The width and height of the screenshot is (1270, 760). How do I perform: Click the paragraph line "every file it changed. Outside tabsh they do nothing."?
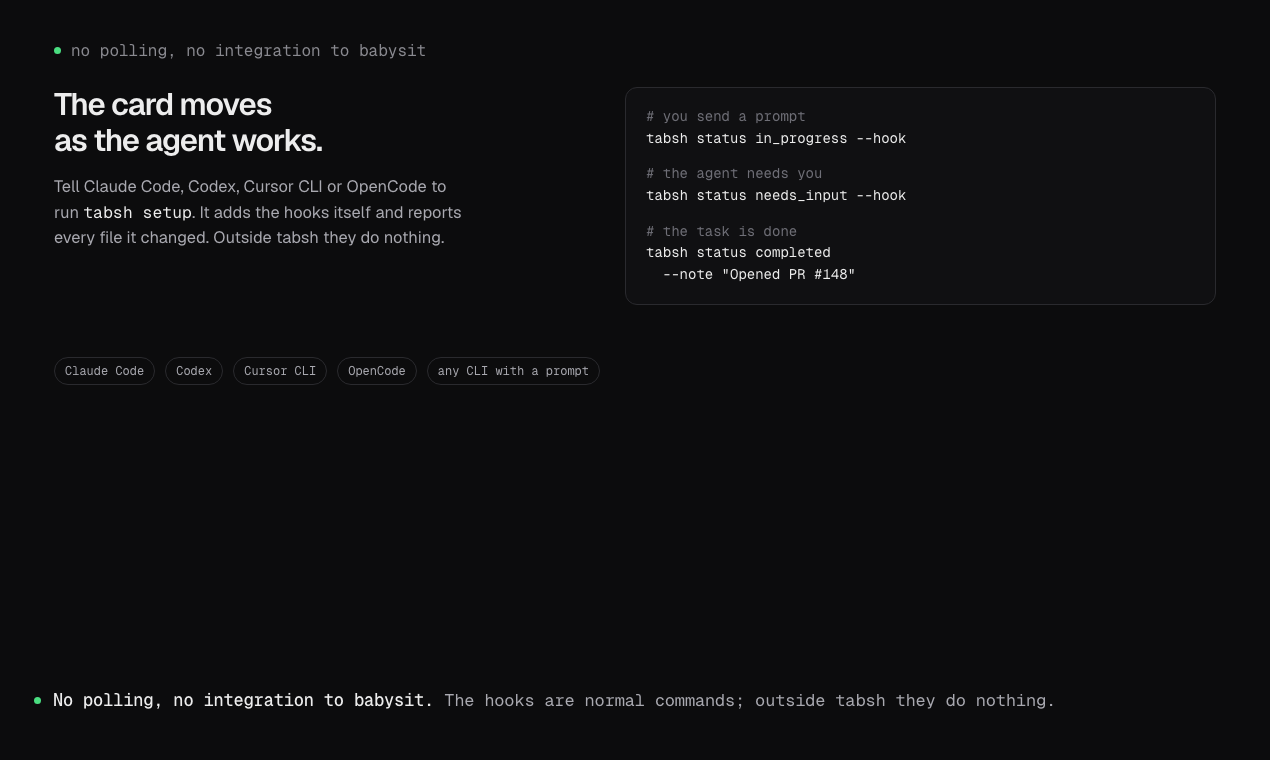tap(249, 238)
